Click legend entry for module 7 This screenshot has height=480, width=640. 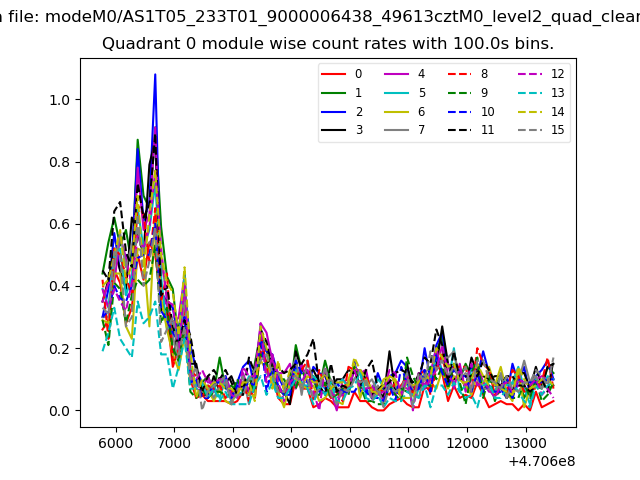point(404,130)
